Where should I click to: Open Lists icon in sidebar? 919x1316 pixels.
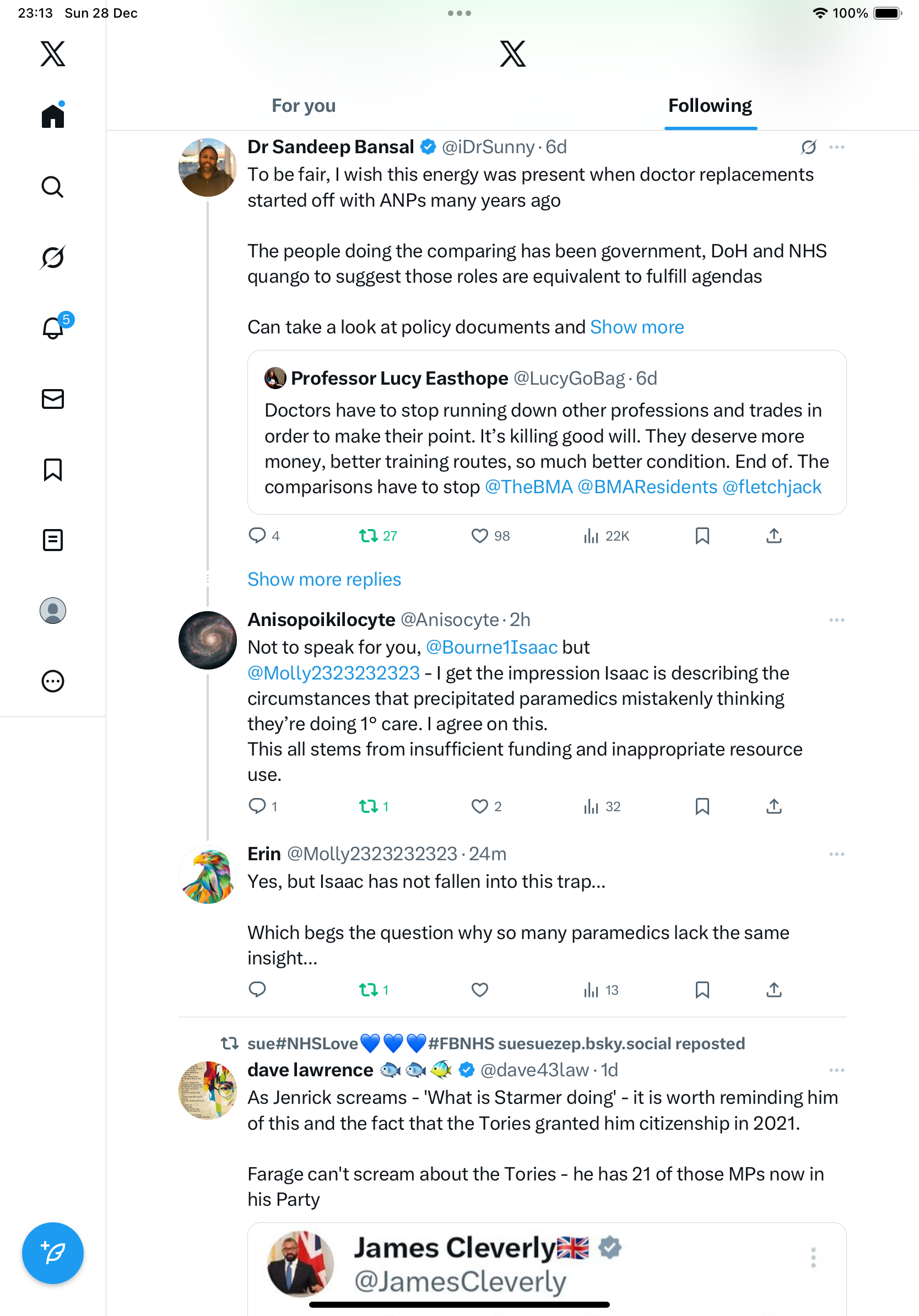coord(53,540)
